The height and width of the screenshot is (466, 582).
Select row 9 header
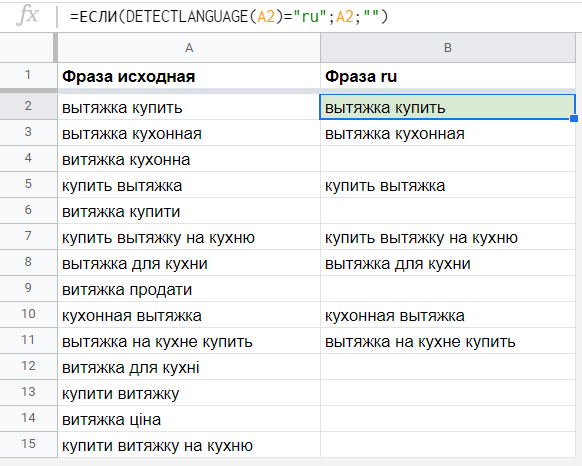28,289
